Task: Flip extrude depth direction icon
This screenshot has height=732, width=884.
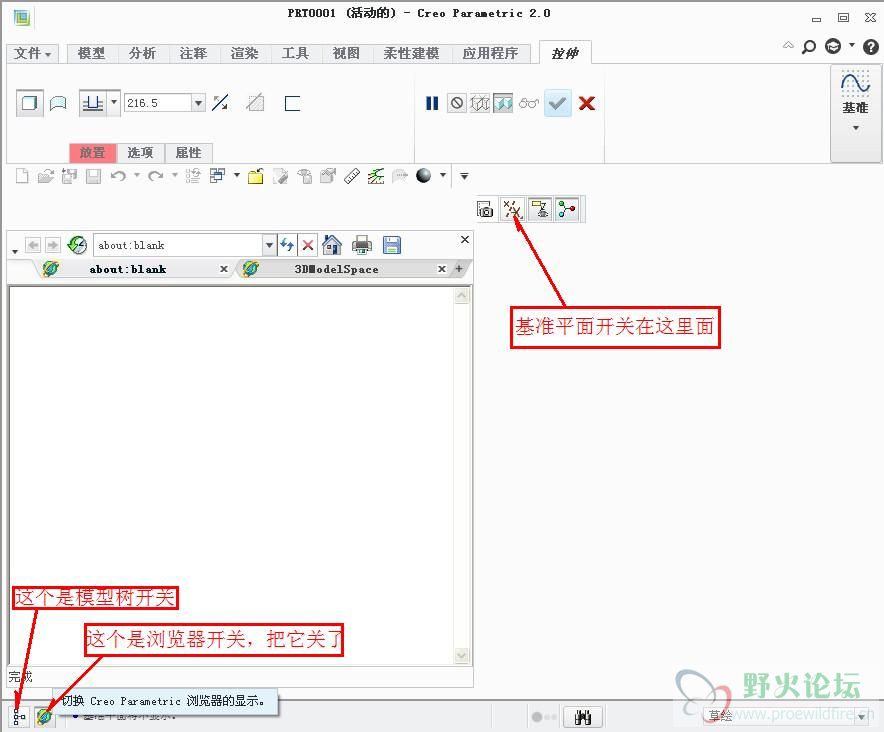Action: (220, 103)
